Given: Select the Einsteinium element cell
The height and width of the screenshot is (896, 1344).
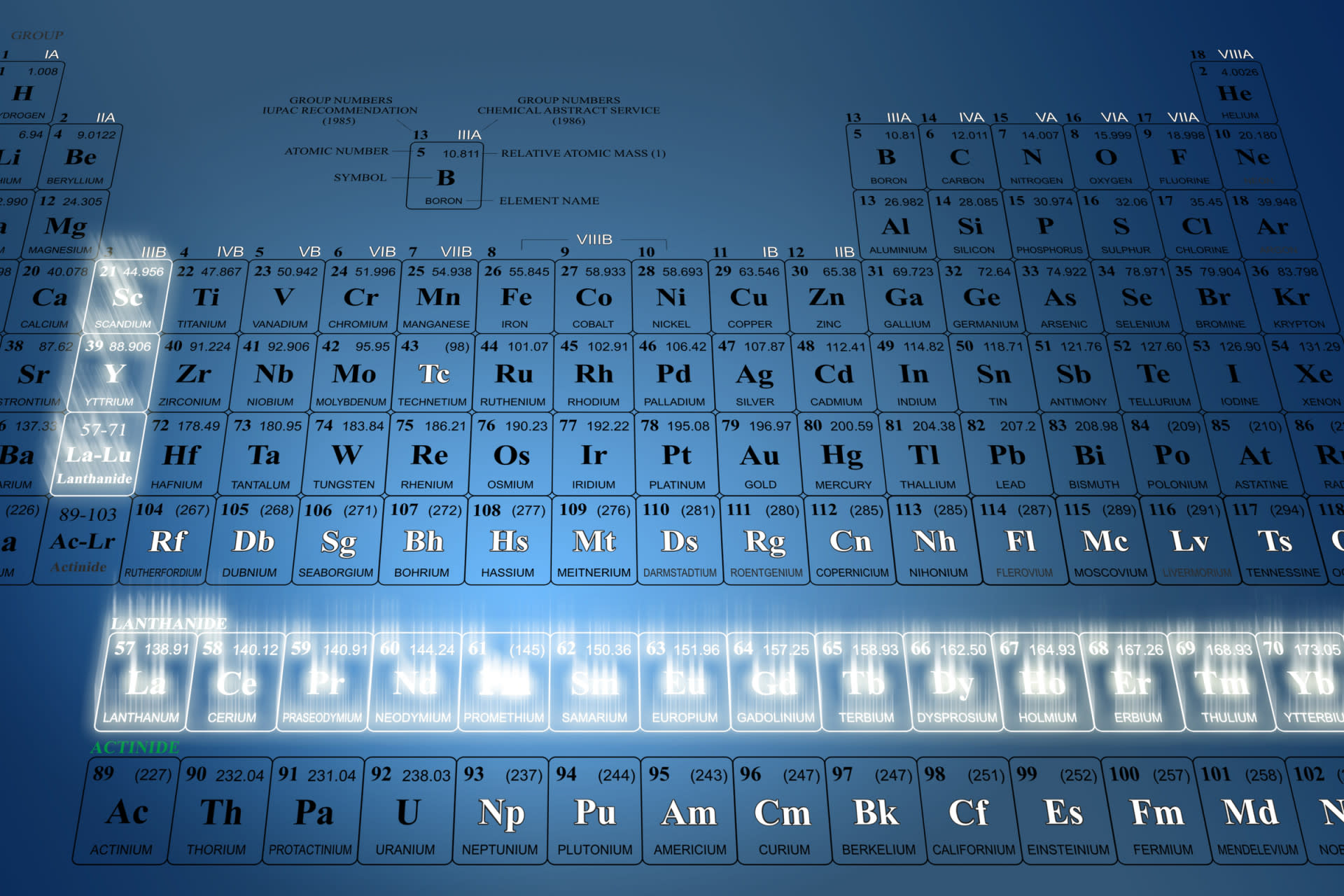Looking at the screenshot, I should pyautogui.click(x=1064, y=812).
